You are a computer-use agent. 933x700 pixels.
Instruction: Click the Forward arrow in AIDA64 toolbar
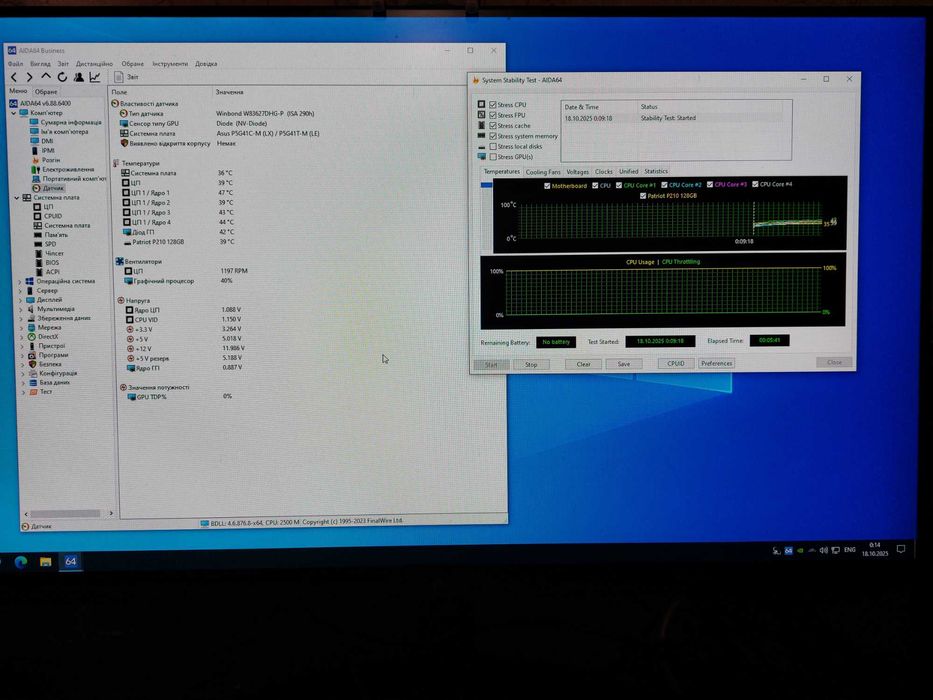click(30, 77)
